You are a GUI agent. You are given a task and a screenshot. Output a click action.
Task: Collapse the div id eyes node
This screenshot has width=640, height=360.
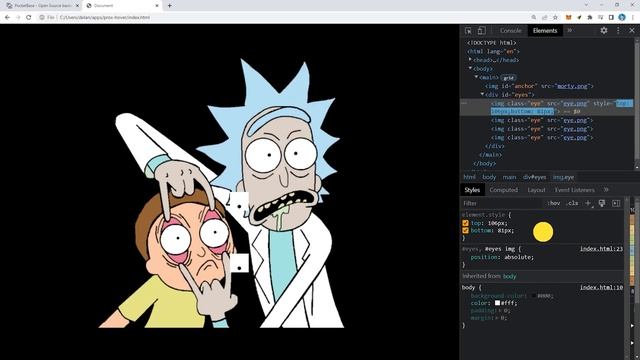(x=482, y=94)
